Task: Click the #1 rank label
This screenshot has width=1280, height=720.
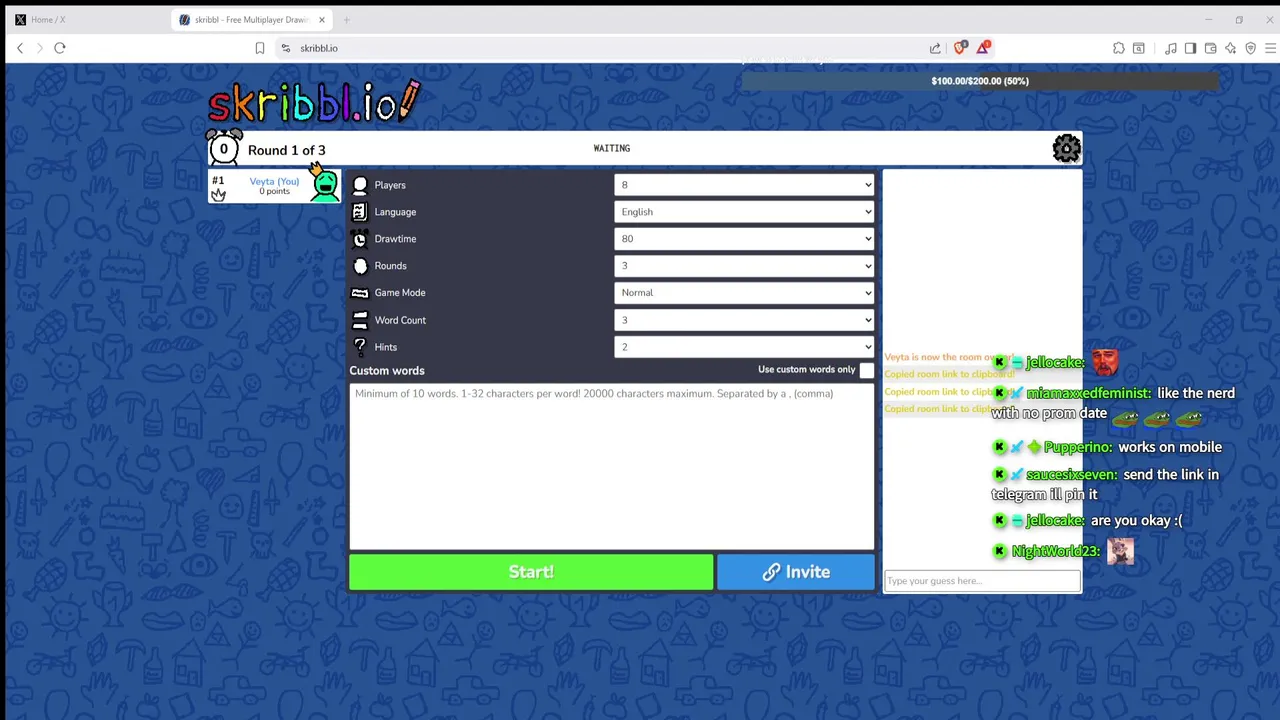Action: [218, 181]
